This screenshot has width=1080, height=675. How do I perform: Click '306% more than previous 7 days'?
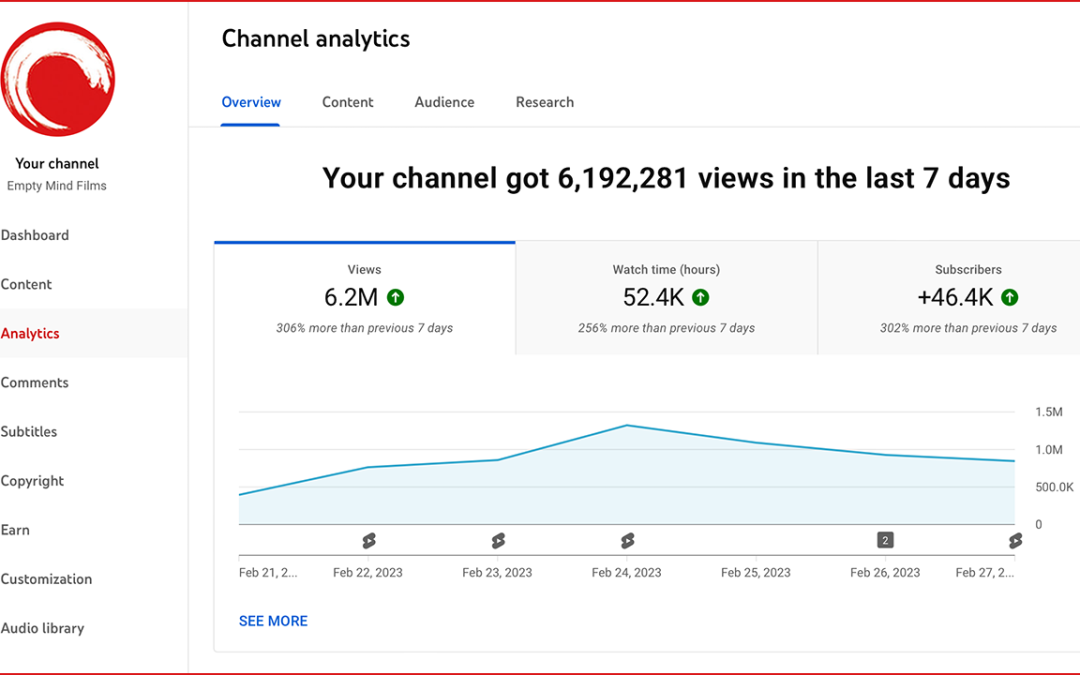[x=364, y=329]
